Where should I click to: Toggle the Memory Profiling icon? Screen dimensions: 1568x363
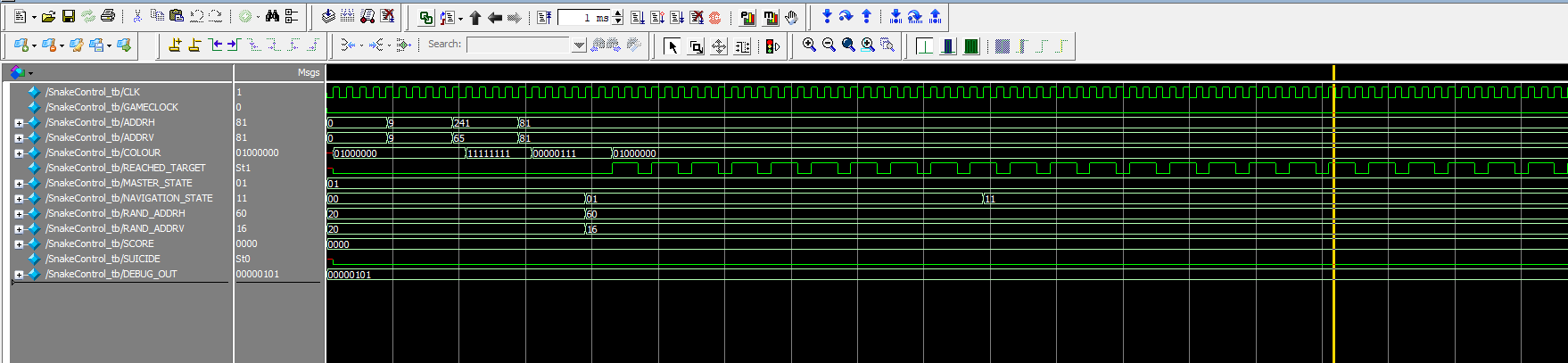tap(770, 17)
